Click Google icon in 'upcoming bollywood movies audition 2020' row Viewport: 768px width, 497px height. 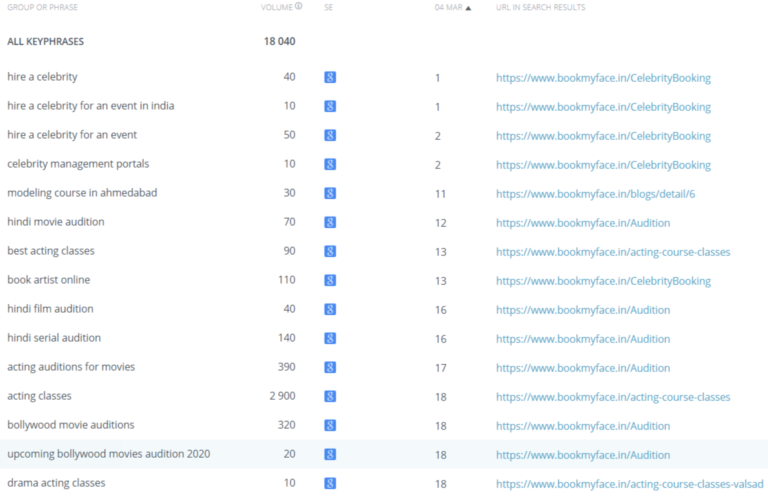330,454
